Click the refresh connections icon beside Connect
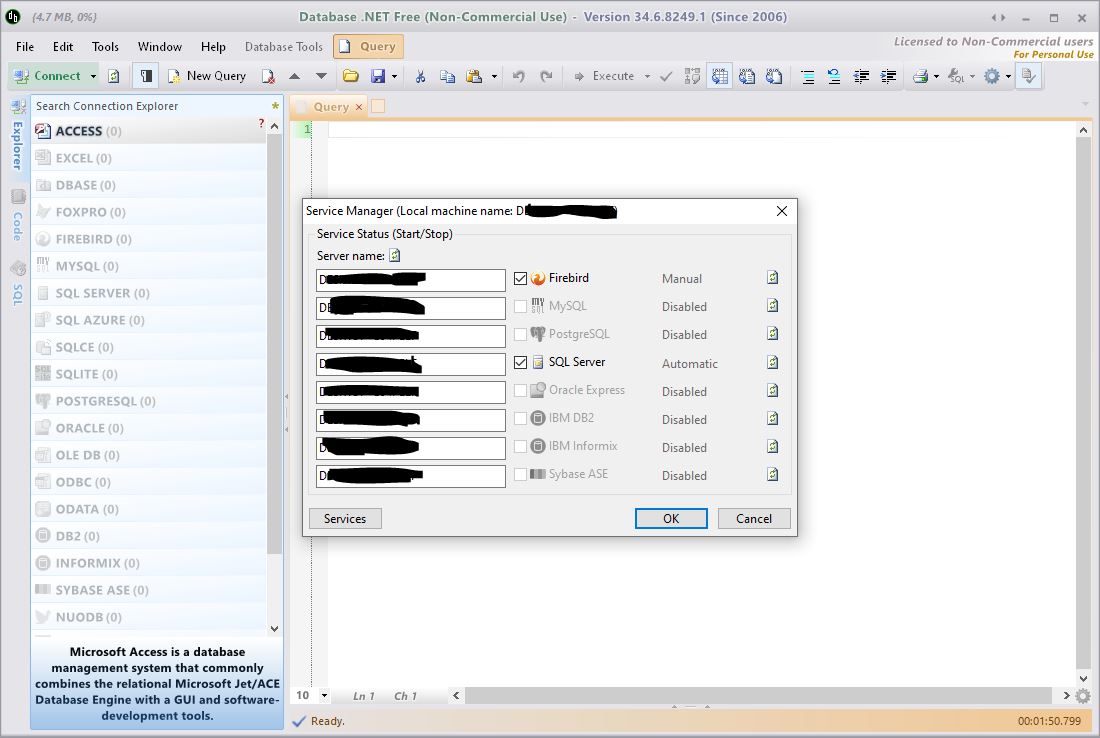The width and height of the screenshot is (1100, 738). (x=114, y=76)
